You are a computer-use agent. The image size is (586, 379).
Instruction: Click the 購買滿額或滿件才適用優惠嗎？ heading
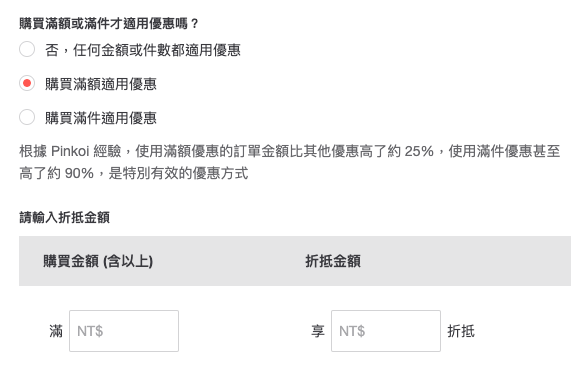point(109,24)
